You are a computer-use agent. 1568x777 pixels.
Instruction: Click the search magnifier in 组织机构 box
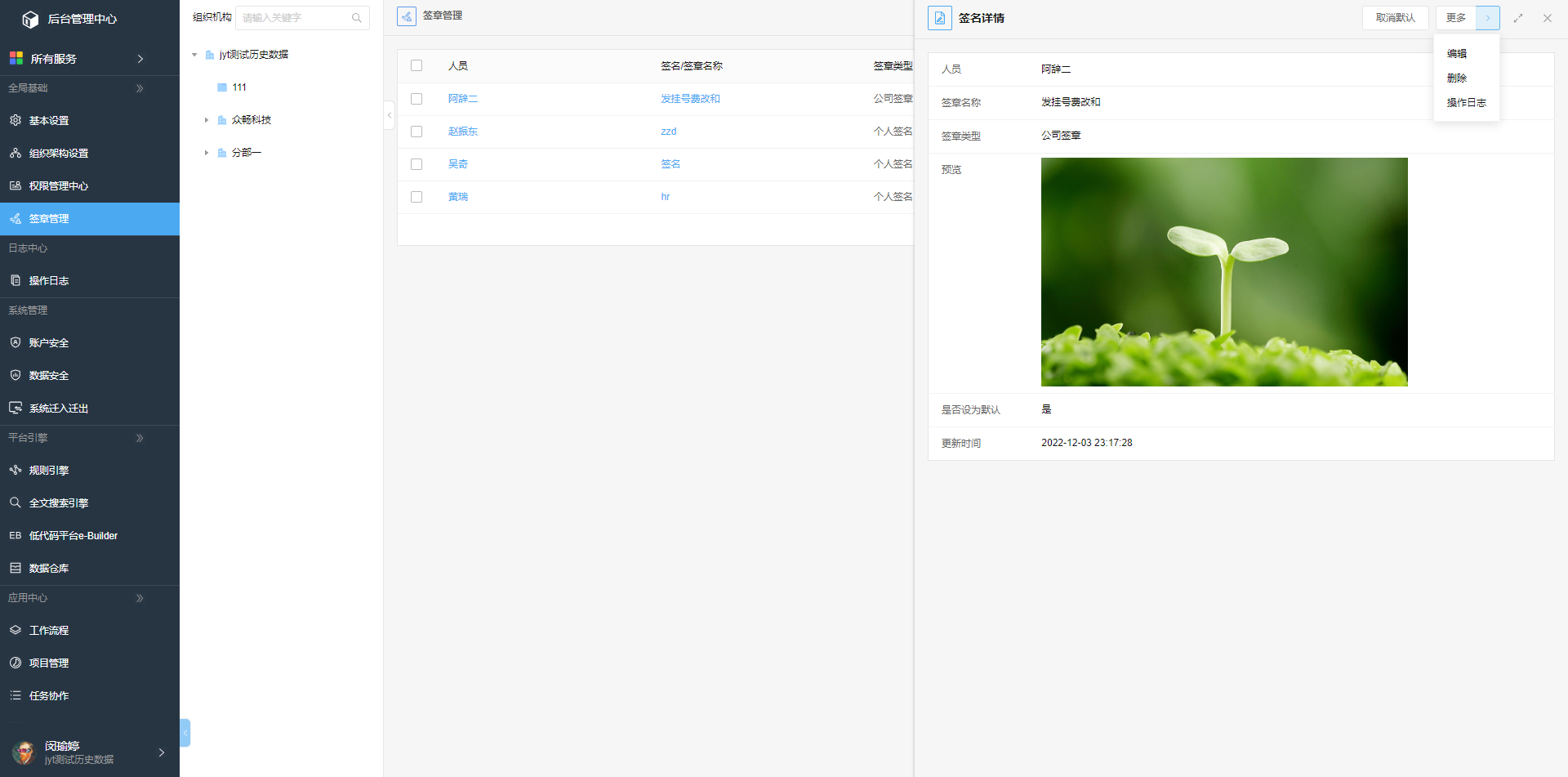tap(357, 18)
